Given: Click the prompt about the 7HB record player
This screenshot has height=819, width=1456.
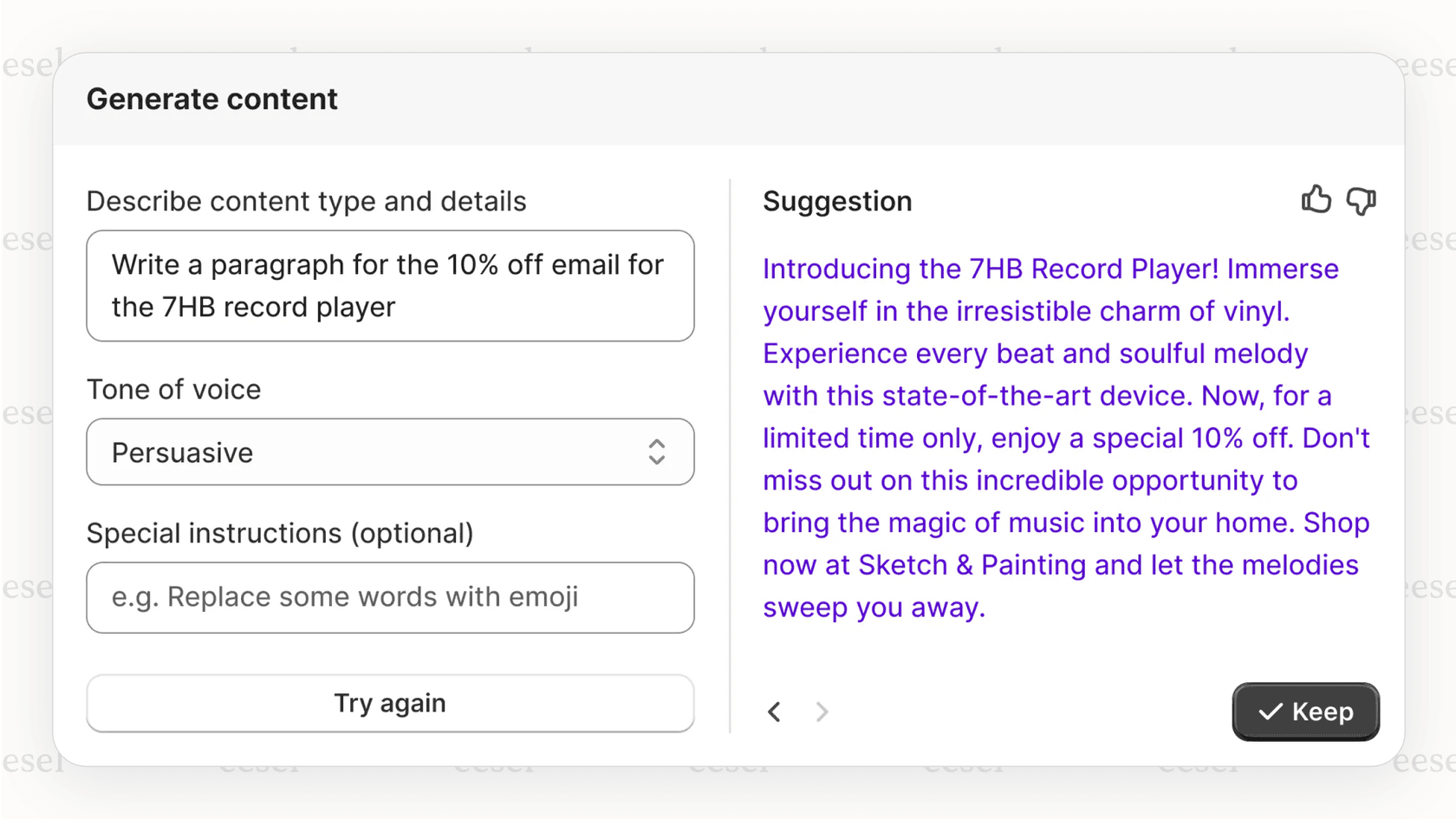Looking at the screenshot, I should 390,286.
